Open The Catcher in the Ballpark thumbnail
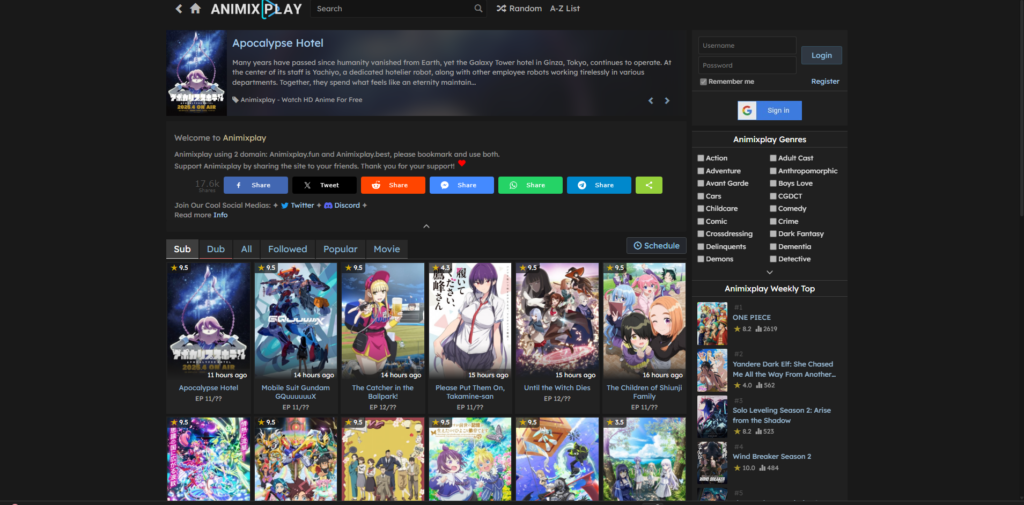This screenshot has width=1024, height=505. tap(383, 321)
